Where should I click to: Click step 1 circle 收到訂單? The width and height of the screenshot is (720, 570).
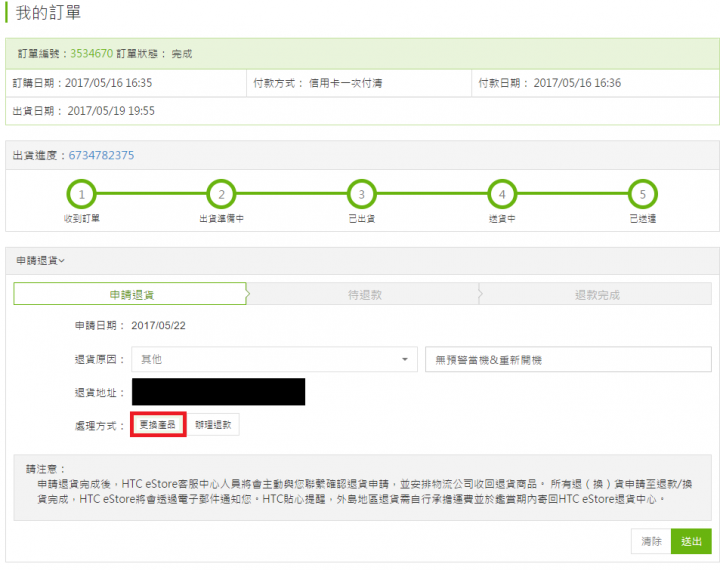[x=81, y=194]
